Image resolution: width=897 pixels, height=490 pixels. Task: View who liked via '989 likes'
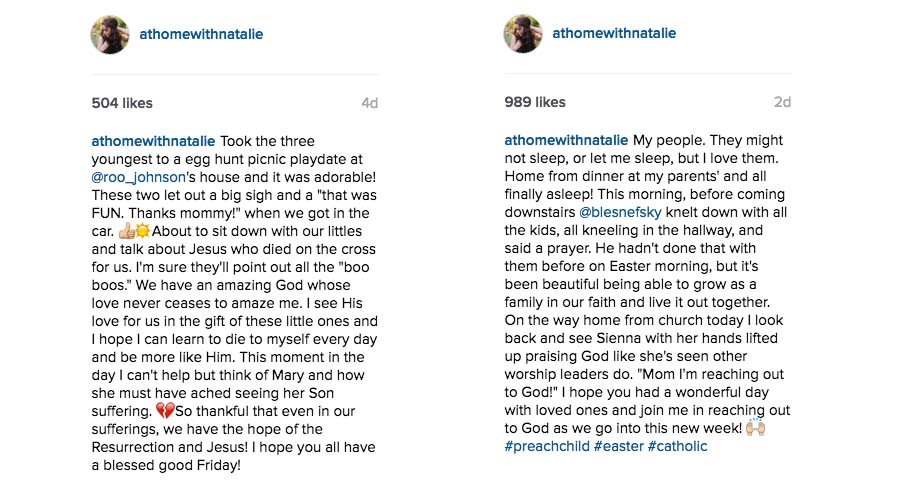pos(535,102)
